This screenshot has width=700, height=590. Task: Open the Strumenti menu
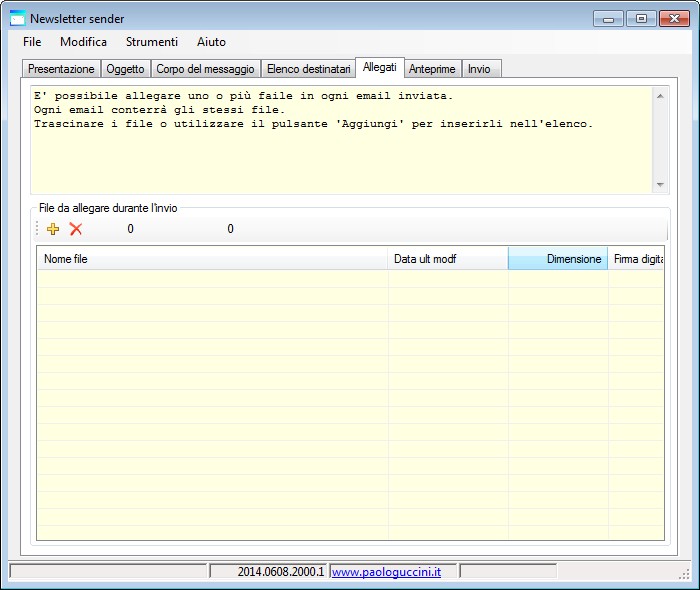(x=152, y=42)
